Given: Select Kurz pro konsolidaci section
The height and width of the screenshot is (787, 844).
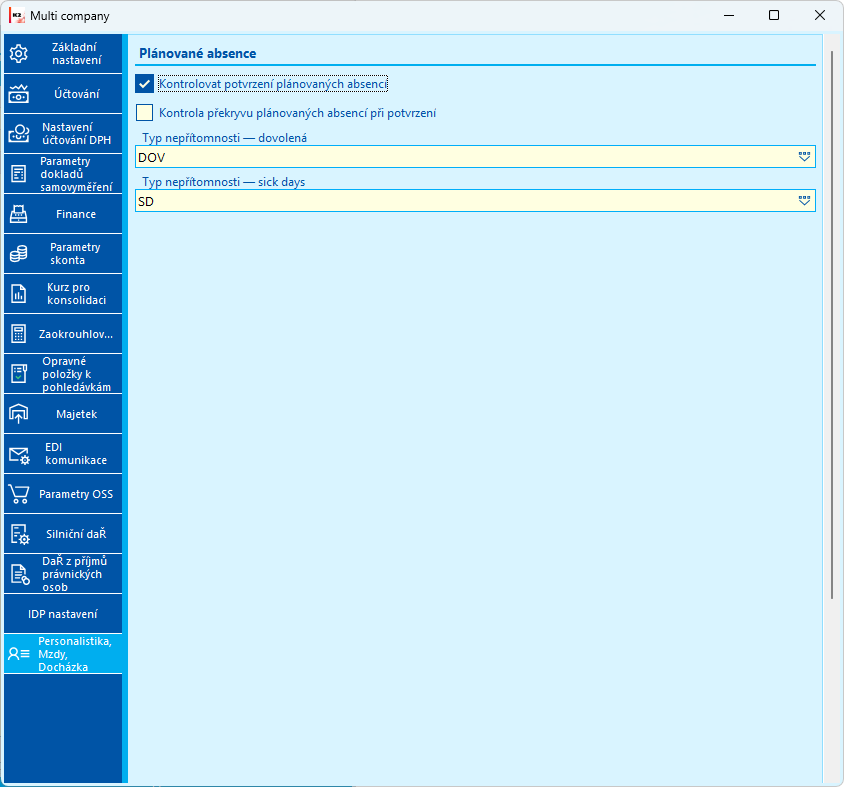Looking at the screenshot, I should click(63, 294).
